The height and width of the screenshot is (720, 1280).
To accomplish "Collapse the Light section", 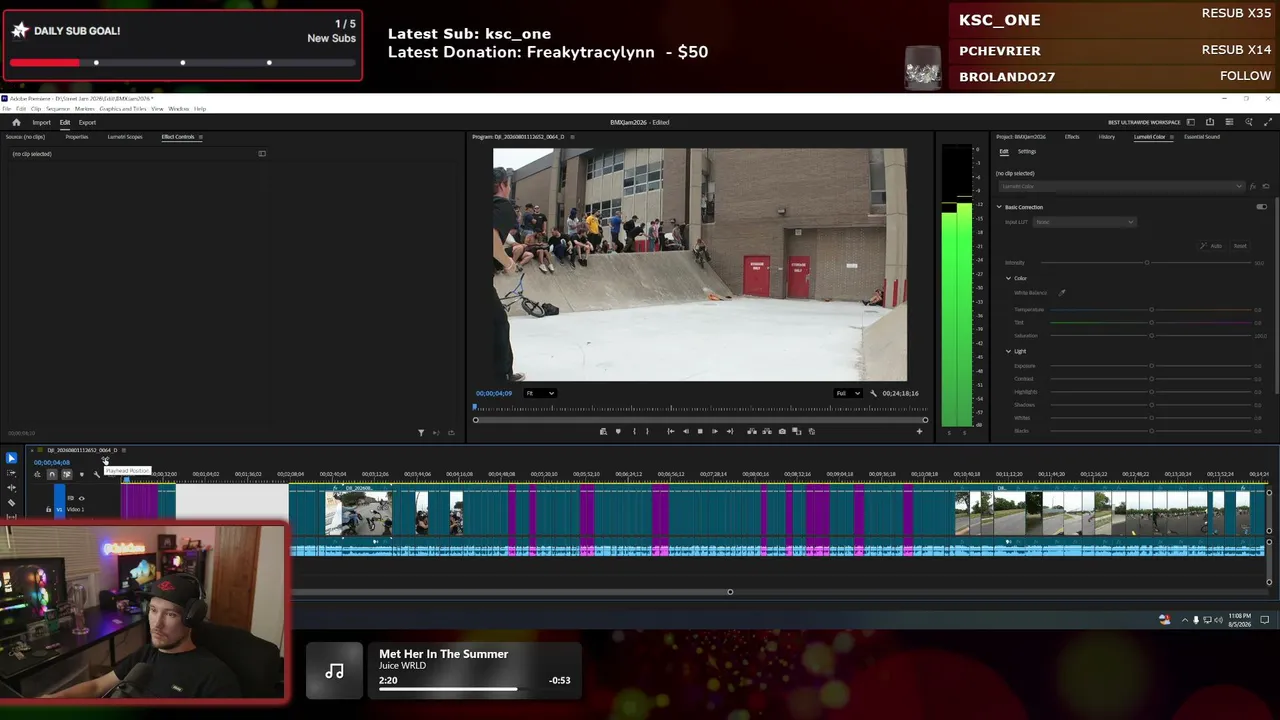I will (1008, 351).
